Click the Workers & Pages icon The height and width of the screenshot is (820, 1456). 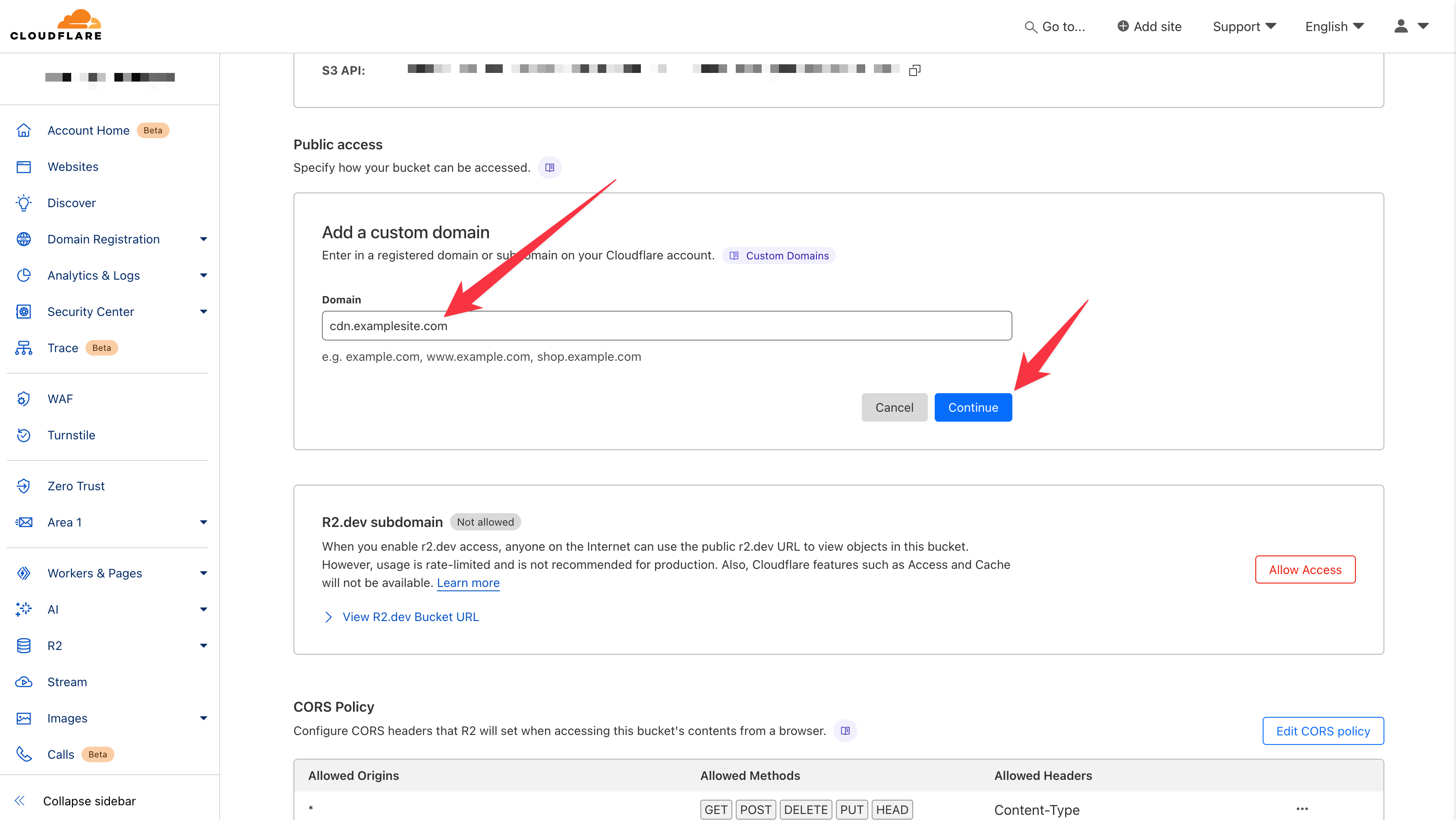pos(24,573)
